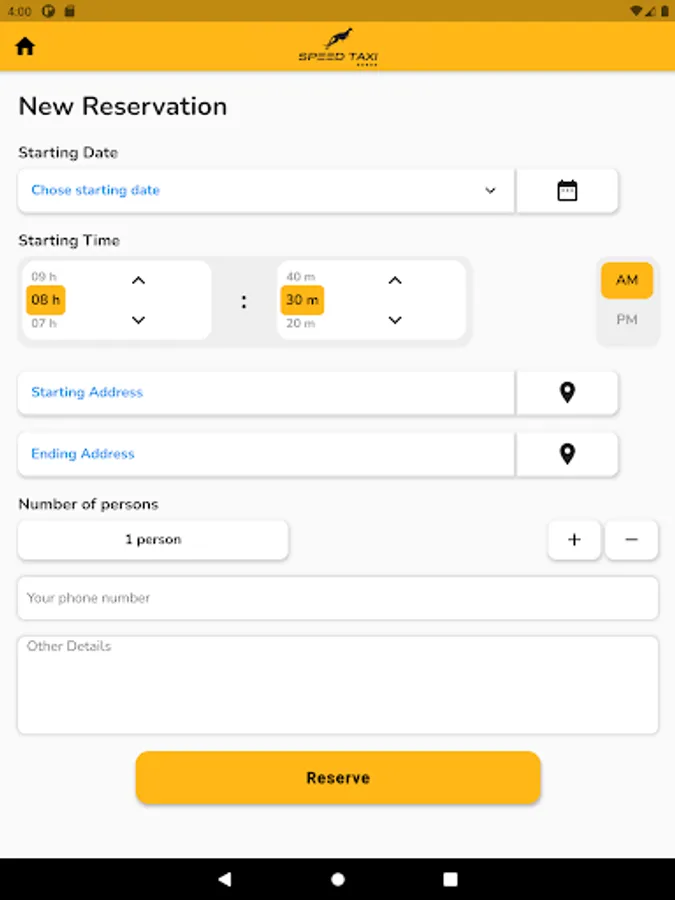Decrease minutes with down chevron
This screenshot has width=675, height=900.
pyautogui.click(x=395, y=320)
